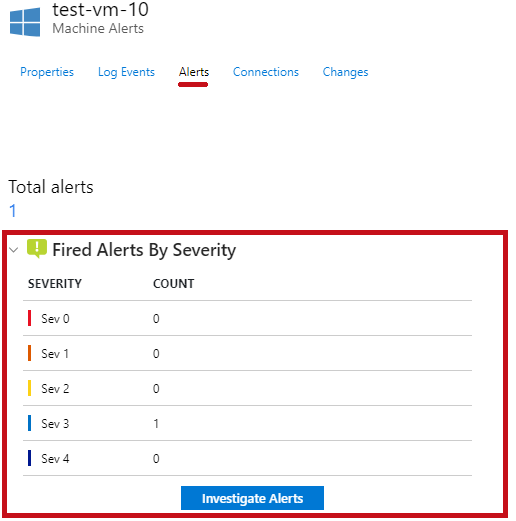Click the yellow Sev 2 color marker
Image resolution: width=516 pixels, height=521 pixels.
[30, 388]
